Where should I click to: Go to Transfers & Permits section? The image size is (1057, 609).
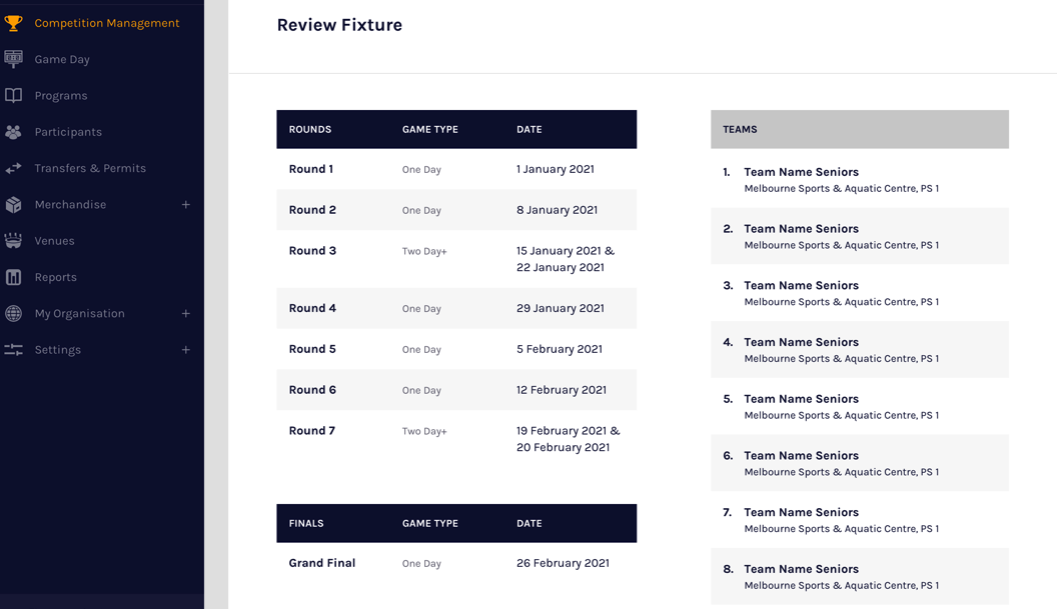pos(90,168)
